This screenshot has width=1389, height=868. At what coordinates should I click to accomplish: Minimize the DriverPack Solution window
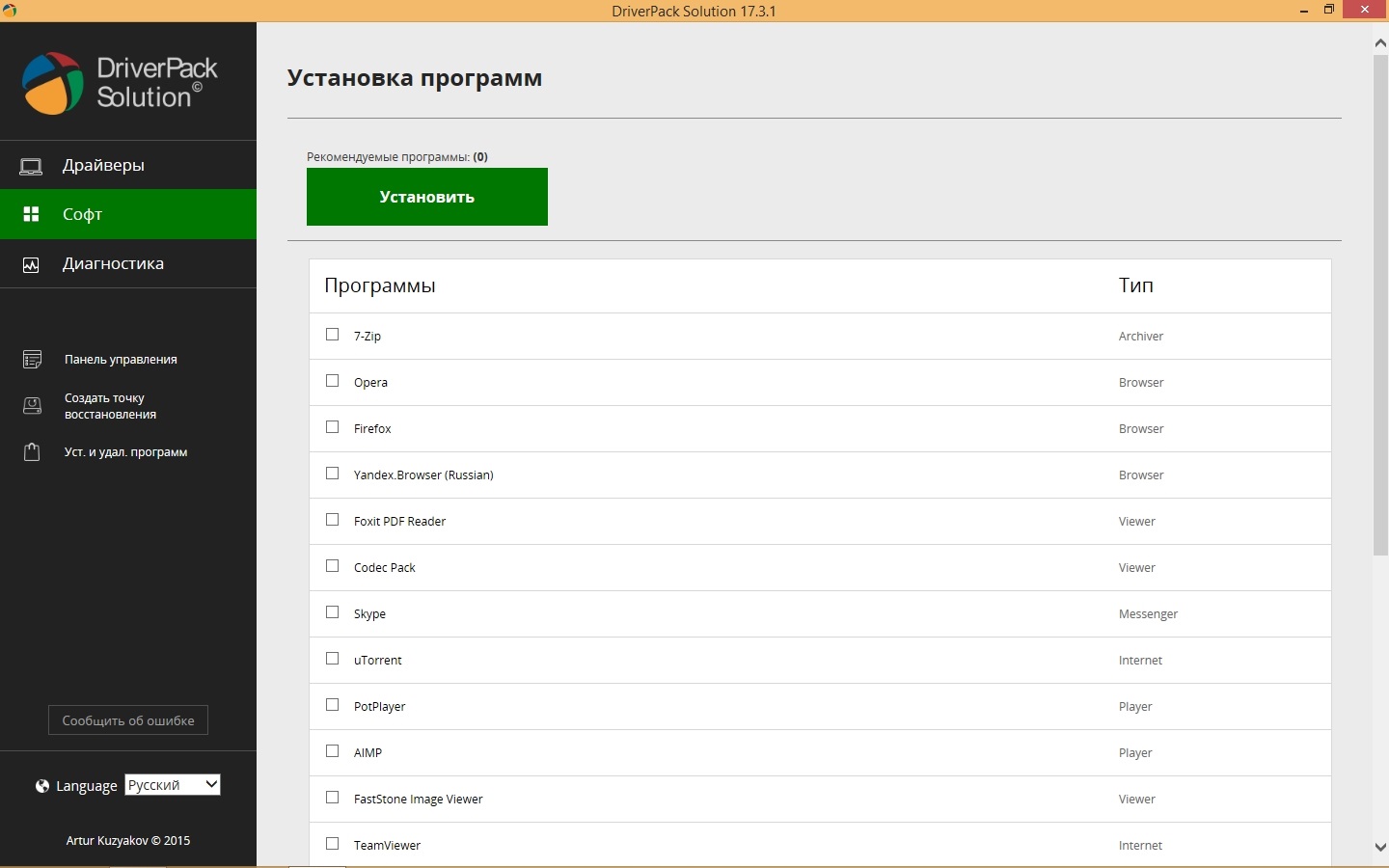pyautogui.click(x=1304, y=11)
